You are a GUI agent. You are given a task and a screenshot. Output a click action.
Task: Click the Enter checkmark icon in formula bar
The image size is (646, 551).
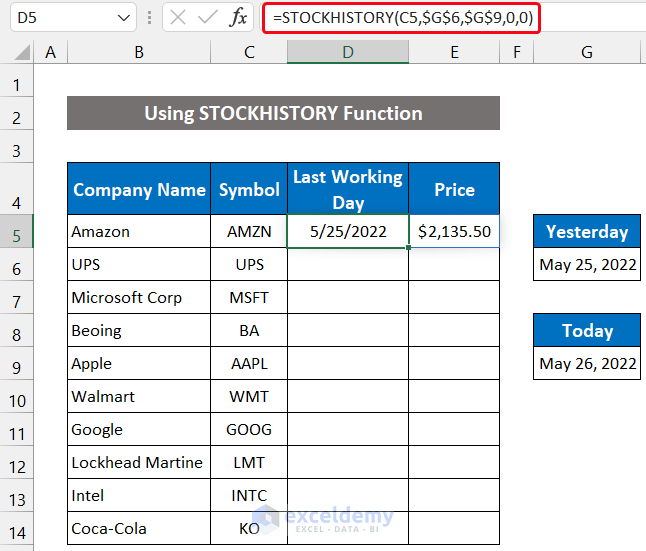tap(208, 17)
